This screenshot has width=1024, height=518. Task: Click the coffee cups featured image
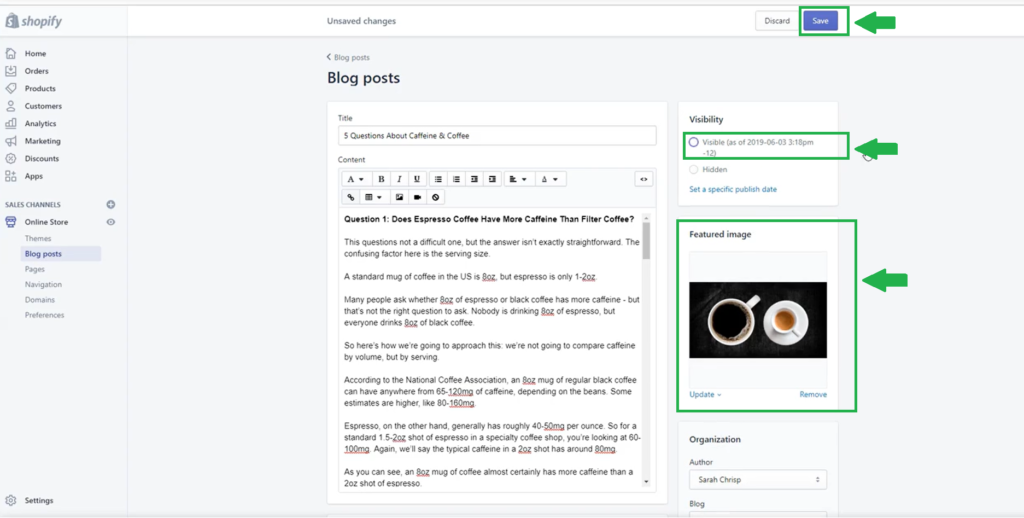tap(758, 320)
